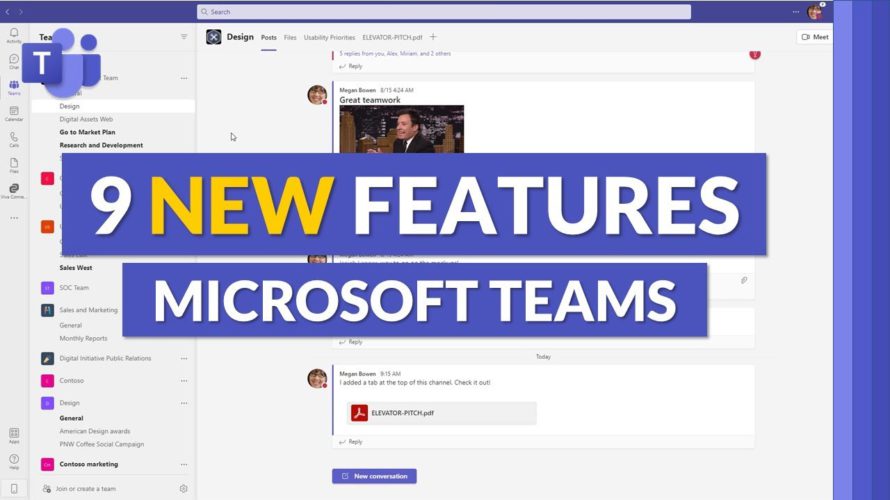Select the Teams icon in left rail

14,87
